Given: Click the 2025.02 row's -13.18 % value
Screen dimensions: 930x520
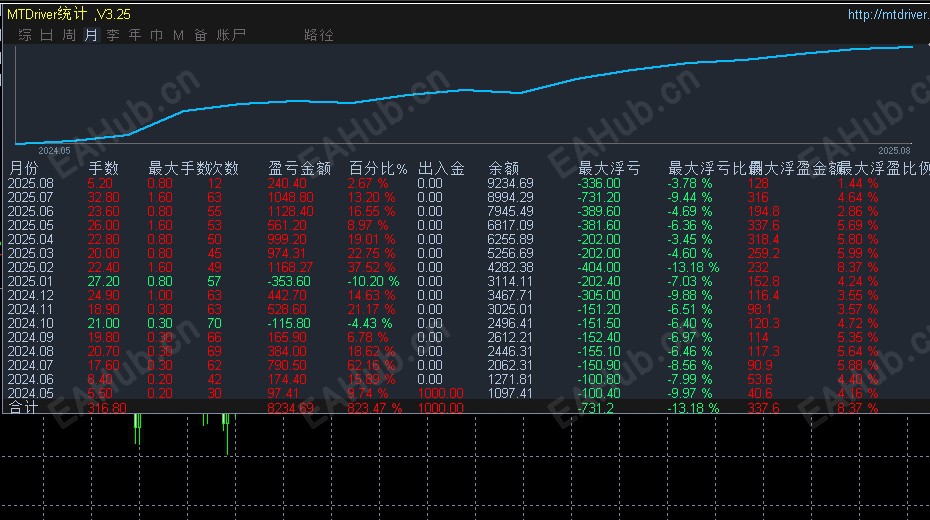Looking at the screenshot, I should pyautogui.click(x=693, y=267).
